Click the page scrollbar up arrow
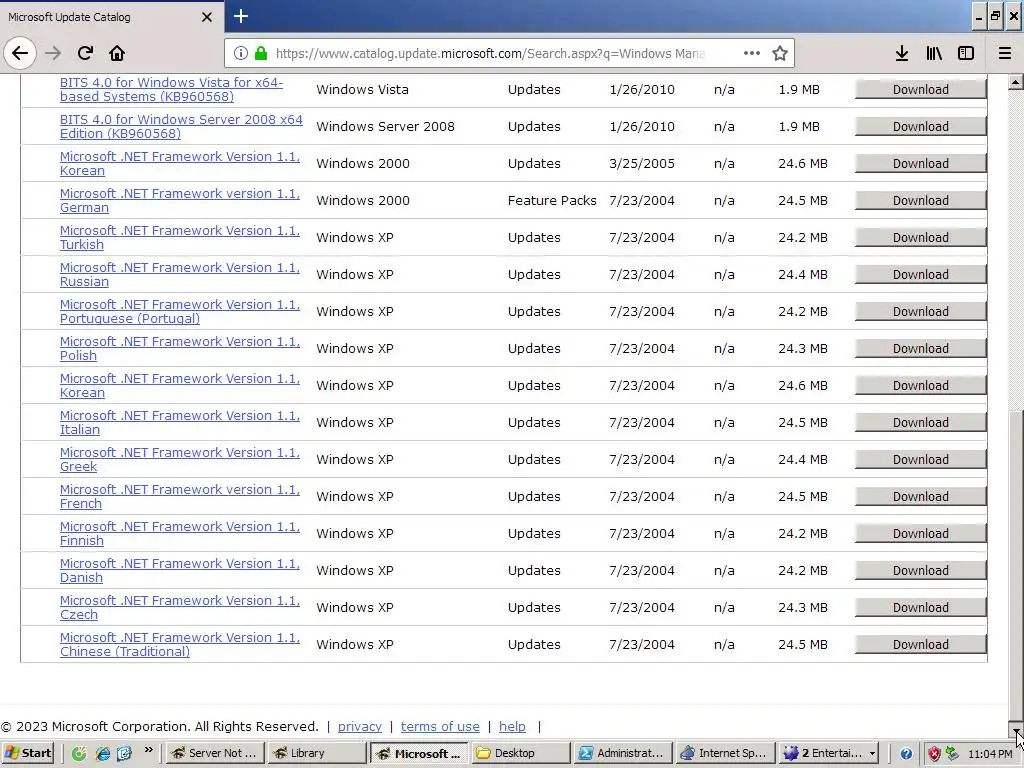The height and width of the screenshot is (768, 1024). 1016,82
